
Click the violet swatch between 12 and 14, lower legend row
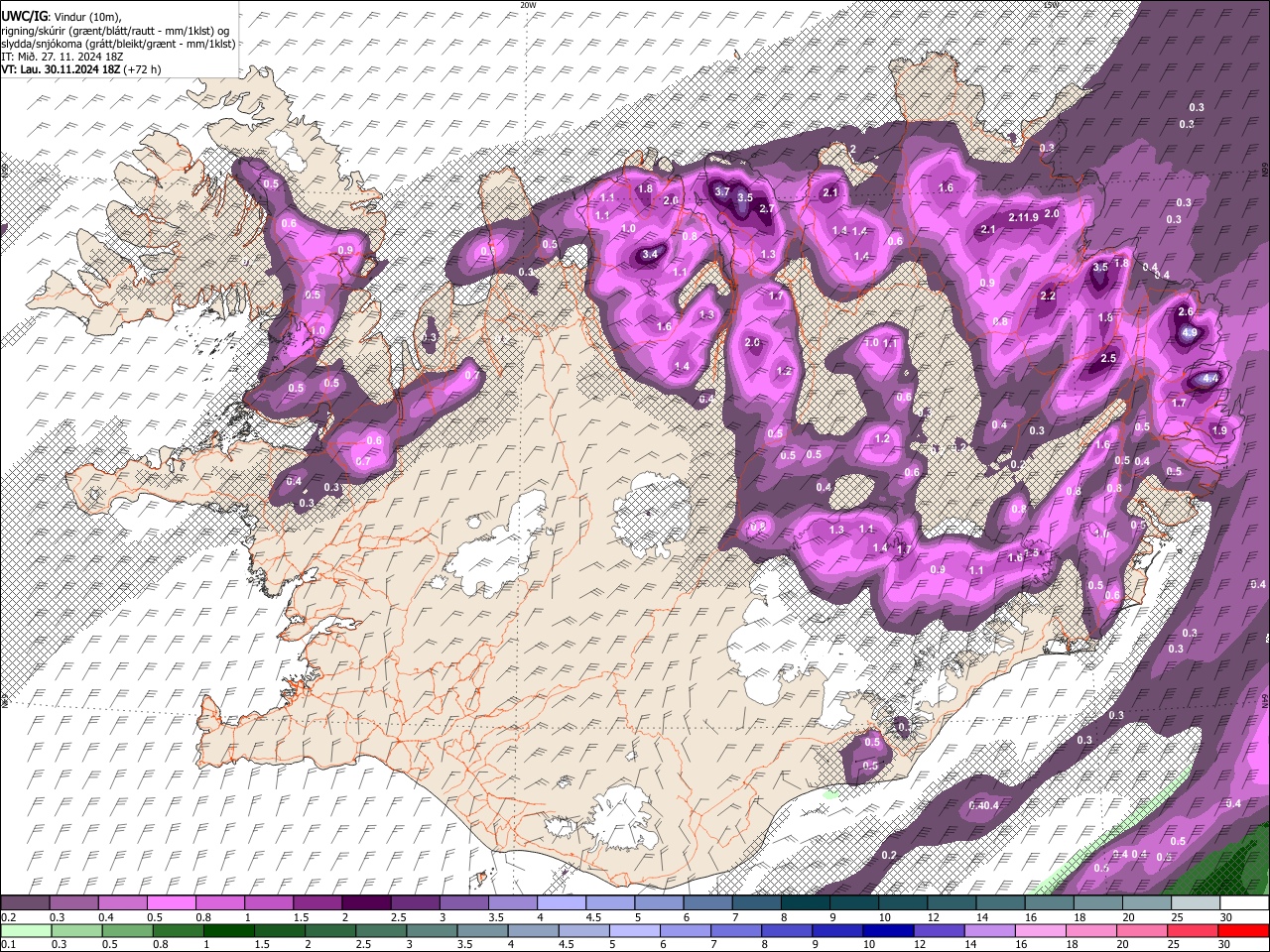[939, 930]
